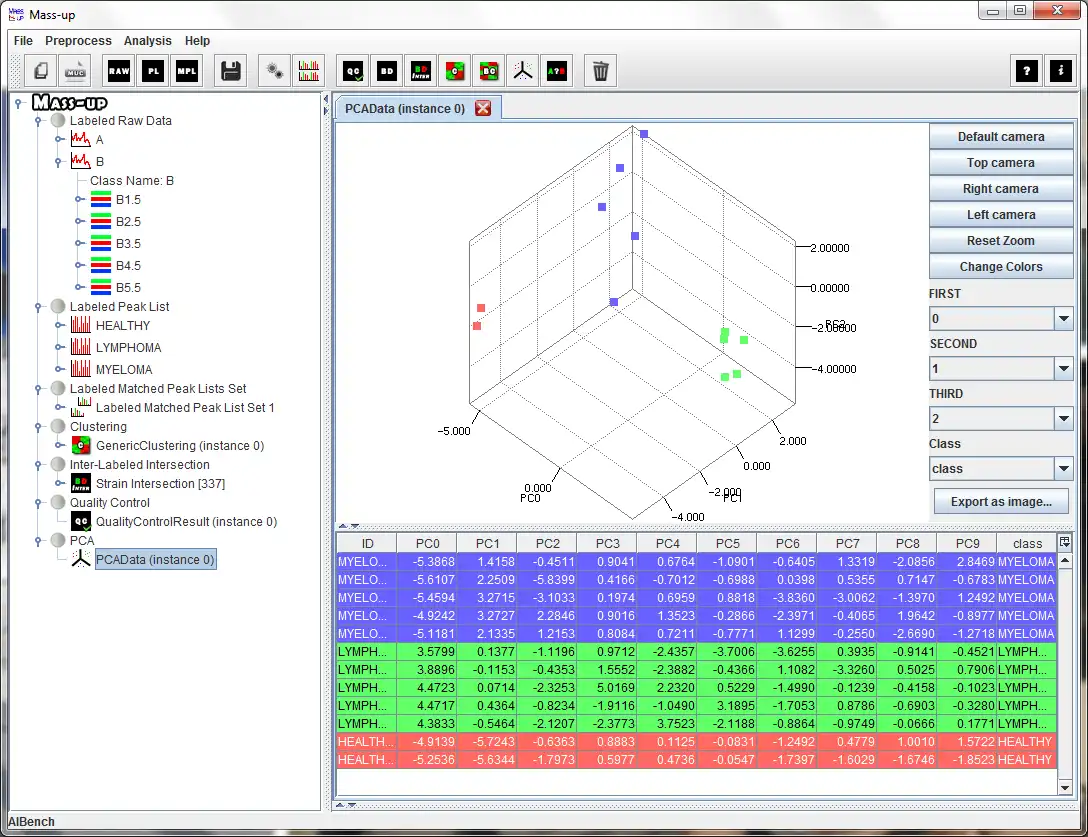Viewport: 1088px width, 837px height.
Task: Click the PCA three-axis toolbar icon
Action: click(x=523, y=71)
